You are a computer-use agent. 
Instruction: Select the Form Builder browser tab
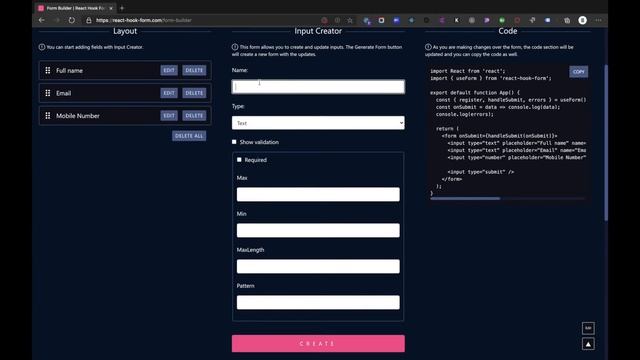point(75,8)
